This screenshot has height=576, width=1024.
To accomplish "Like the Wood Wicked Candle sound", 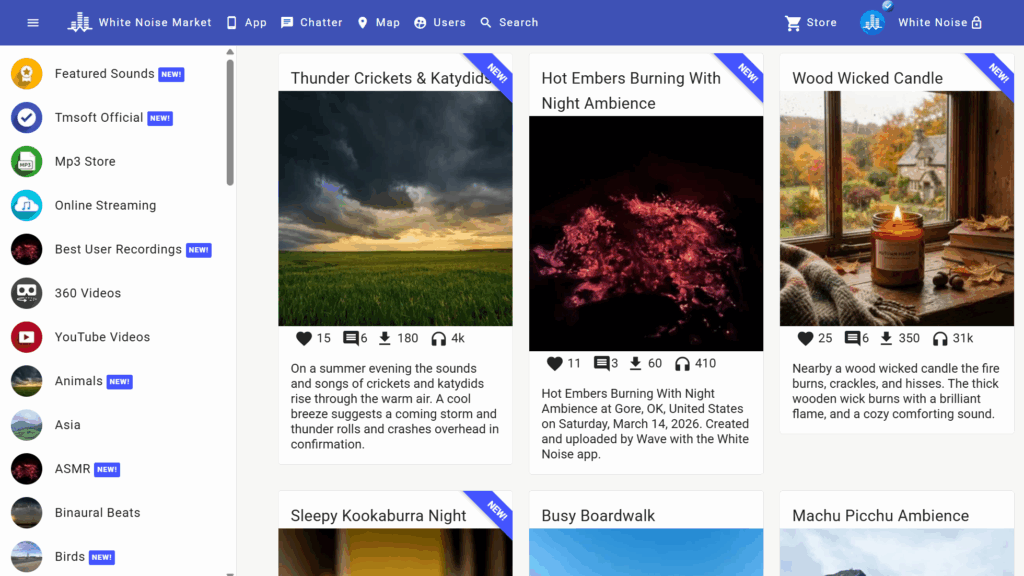I will click(805, 338).
